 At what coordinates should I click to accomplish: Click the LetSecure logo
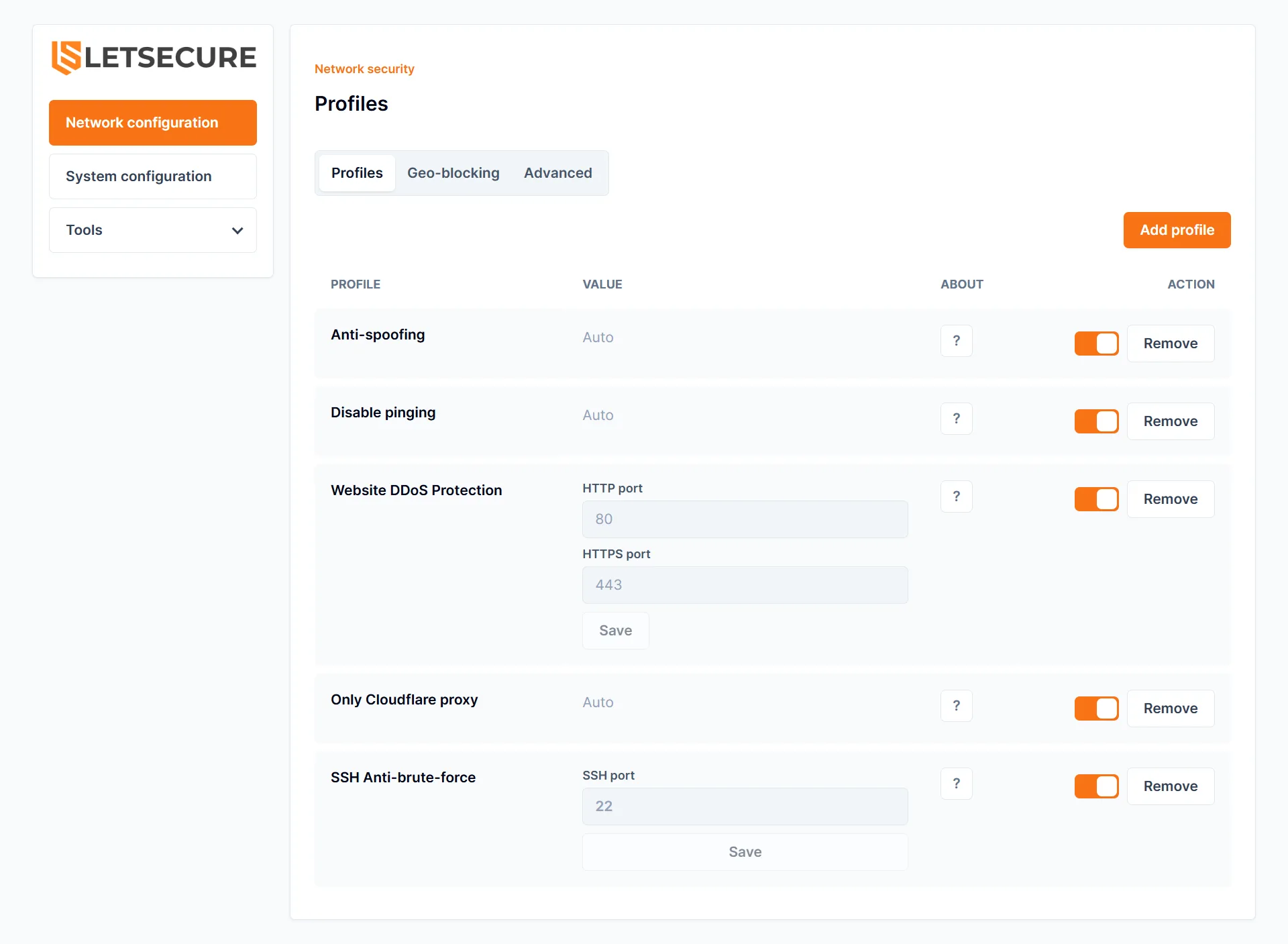click(154, 58)
